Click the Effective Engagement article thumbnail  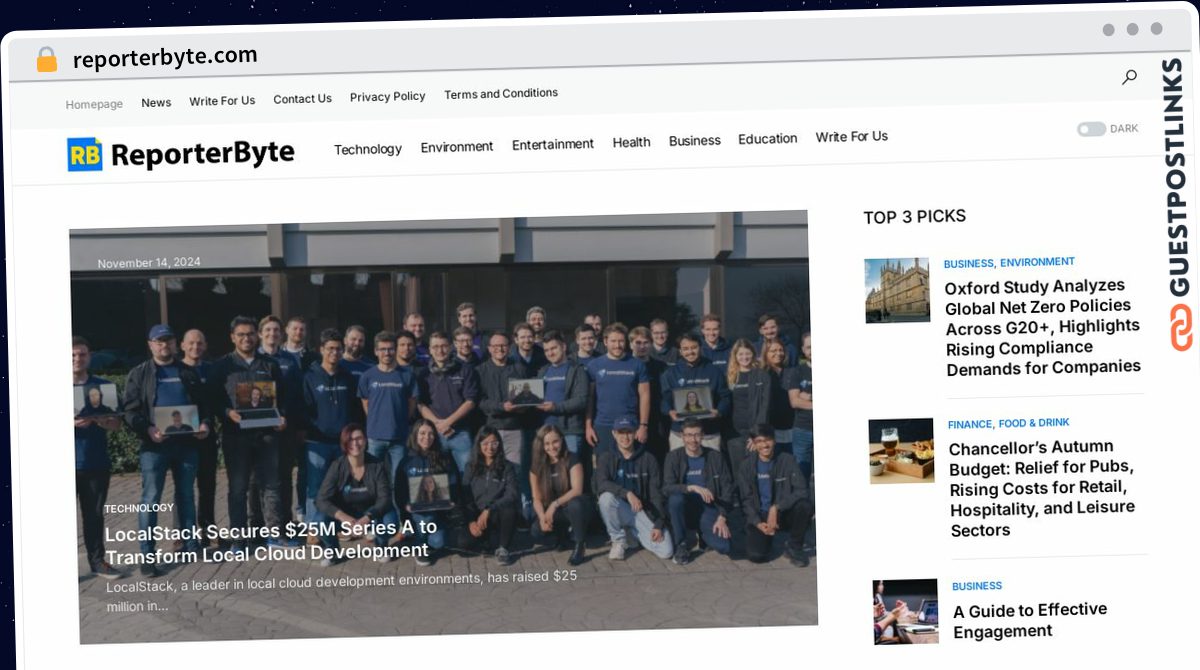(906, 611)
